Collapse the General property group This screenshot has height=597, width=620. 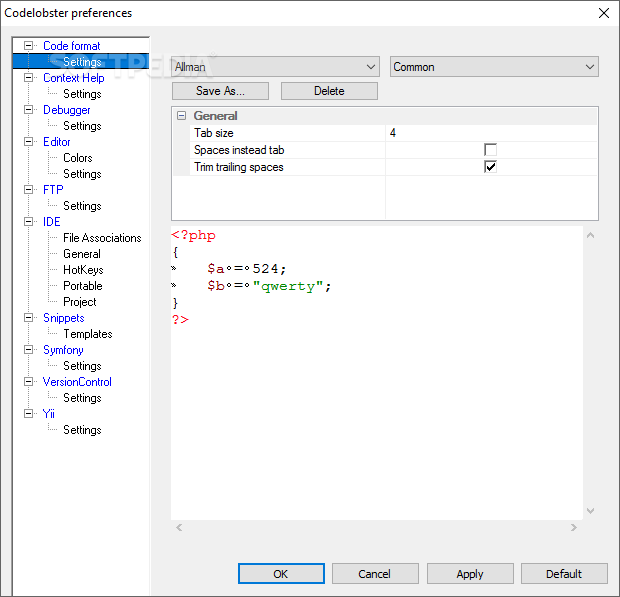pyautogui.click(x=181, y=116)
